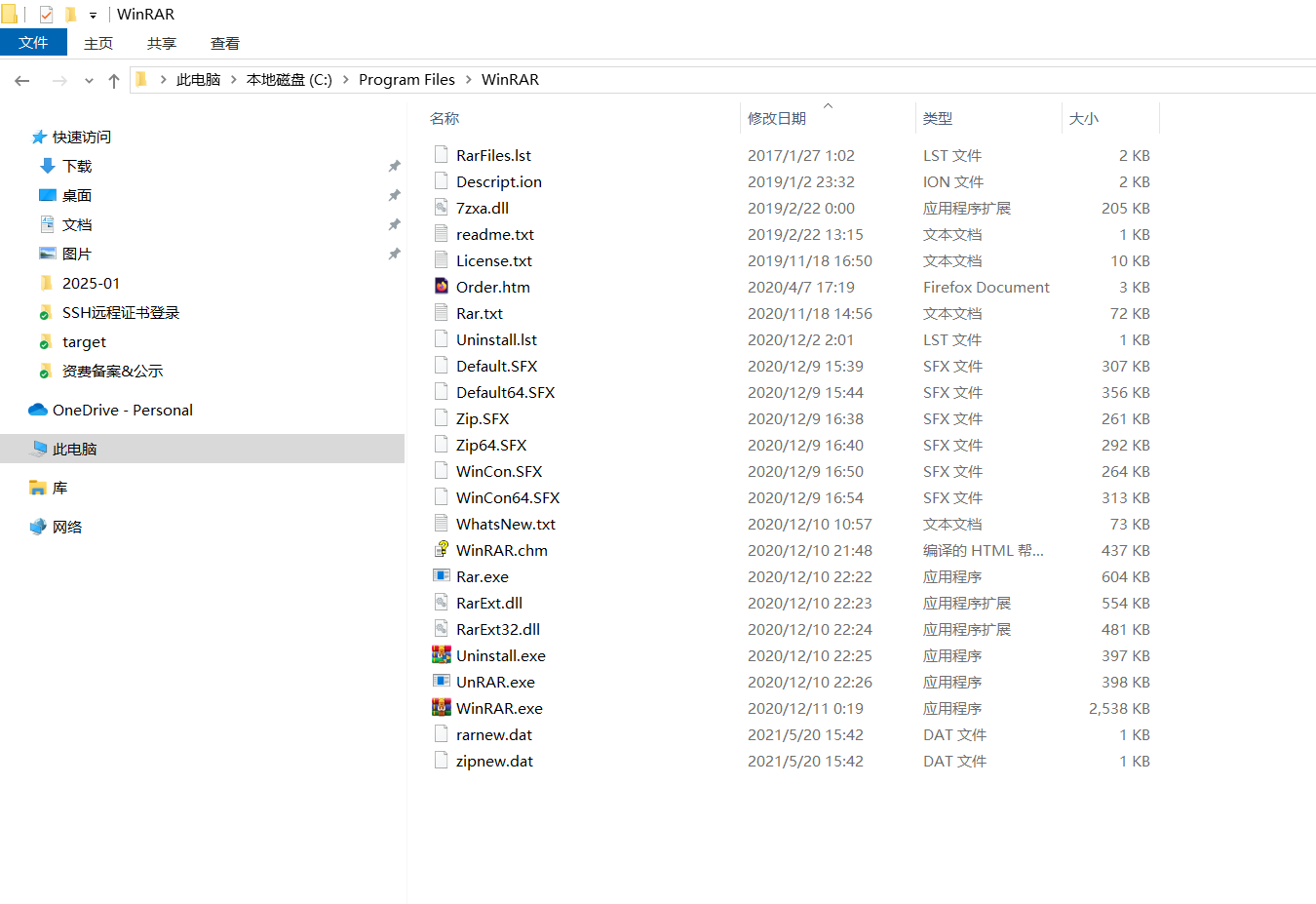The height and width of the screenshot is (904, 1316).
Task: Click the 大小 column header
Action: [1084, 118]
